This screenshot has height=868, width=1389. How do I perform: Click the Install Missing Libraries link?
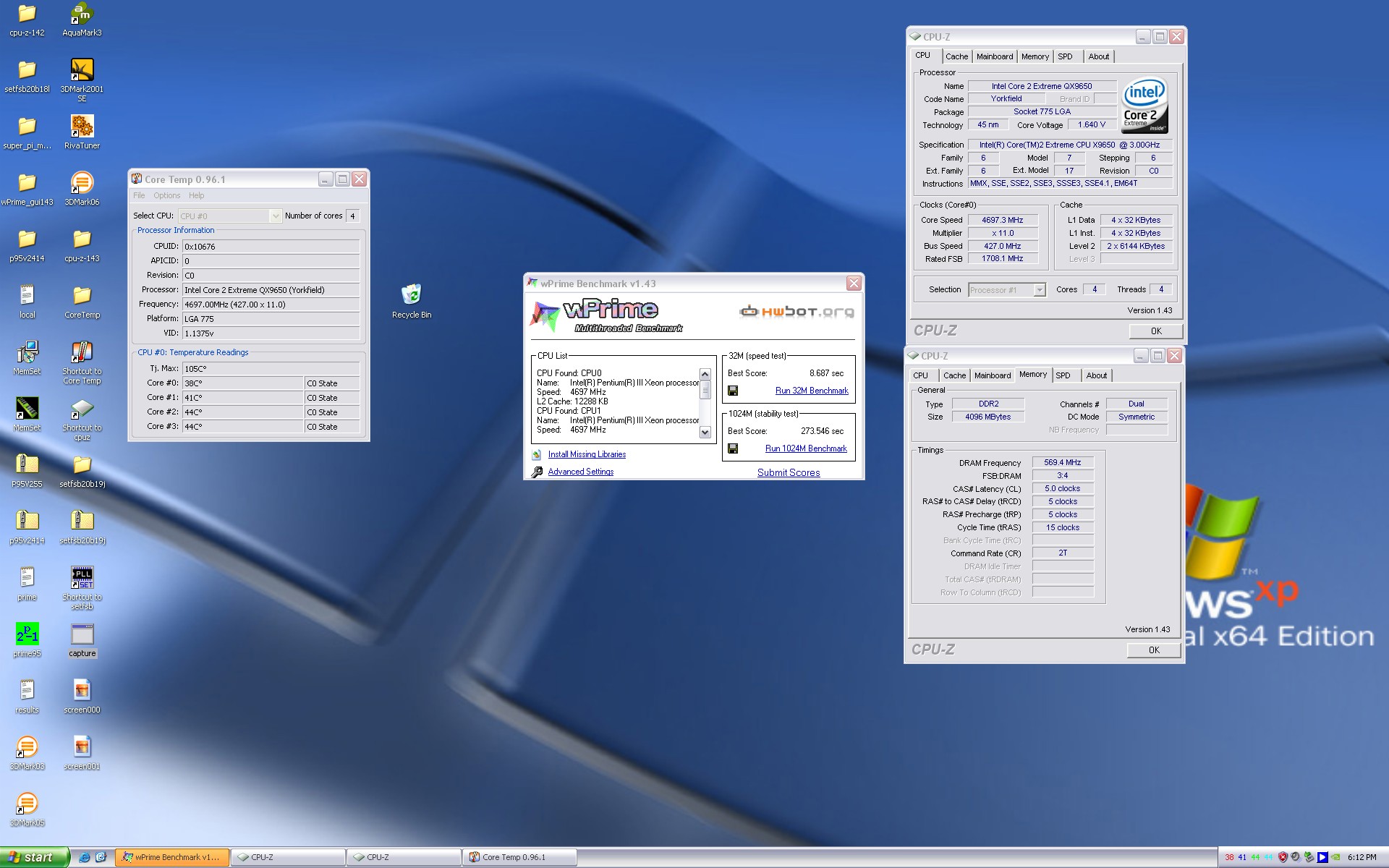point(587,454)
